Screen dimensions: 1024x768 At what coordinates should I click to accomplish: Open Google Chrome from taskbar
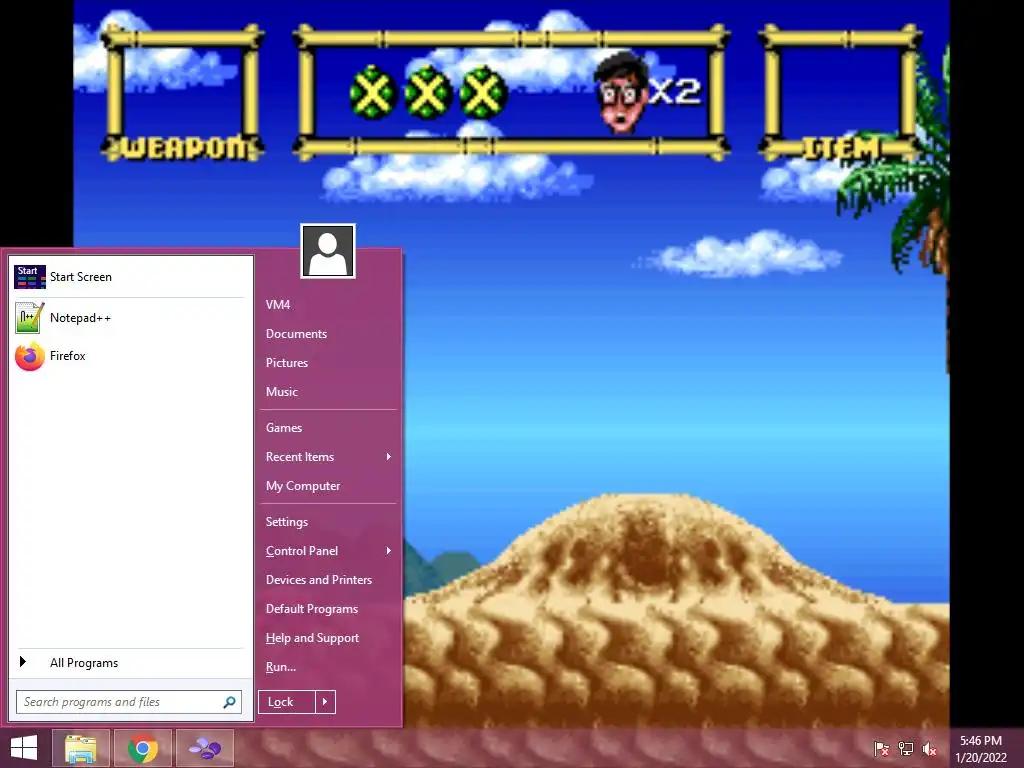point(143,748)
